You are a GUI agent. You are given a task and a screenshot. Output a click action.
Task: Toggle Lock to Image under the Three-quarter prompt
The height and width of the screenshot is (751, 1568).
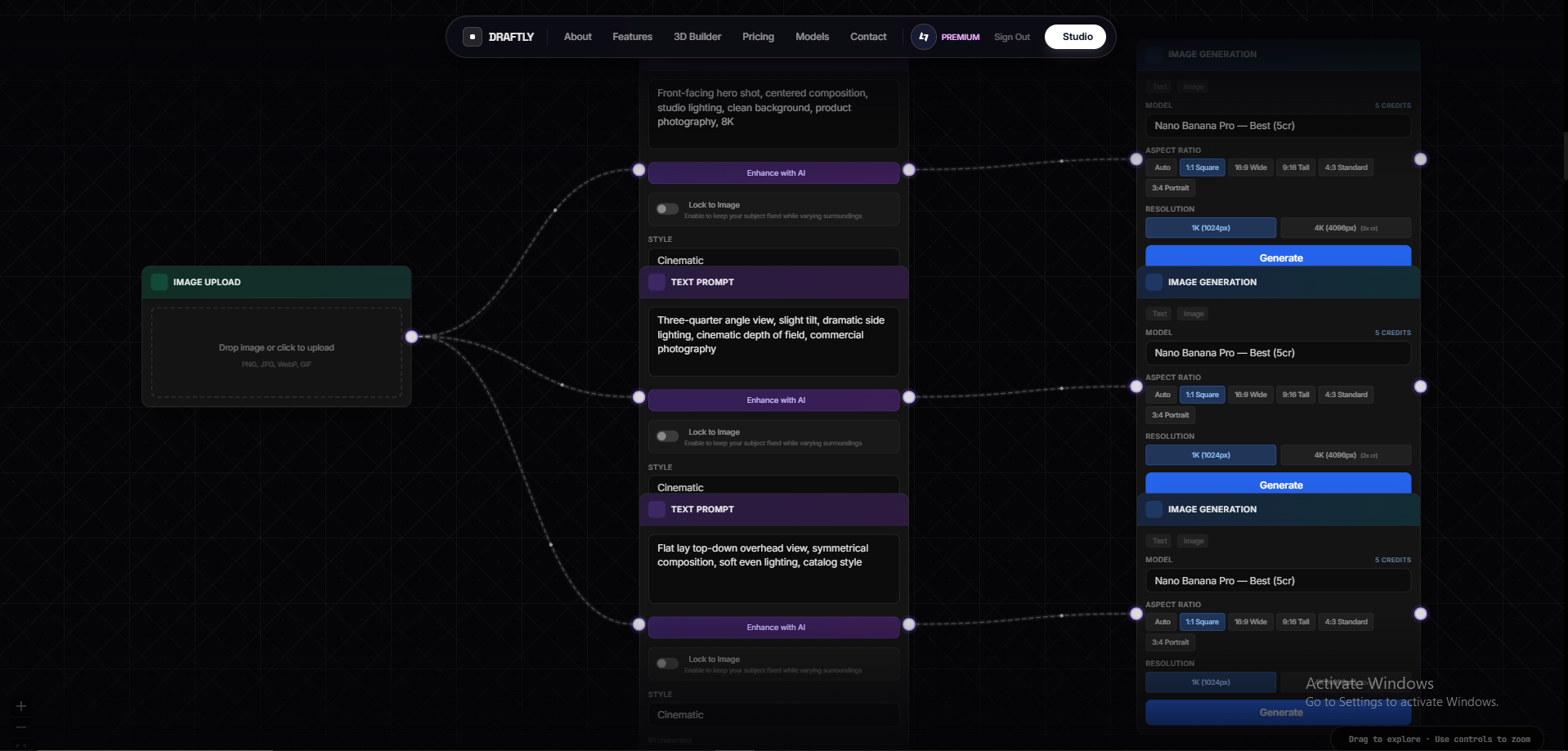(x=667, y=436)
